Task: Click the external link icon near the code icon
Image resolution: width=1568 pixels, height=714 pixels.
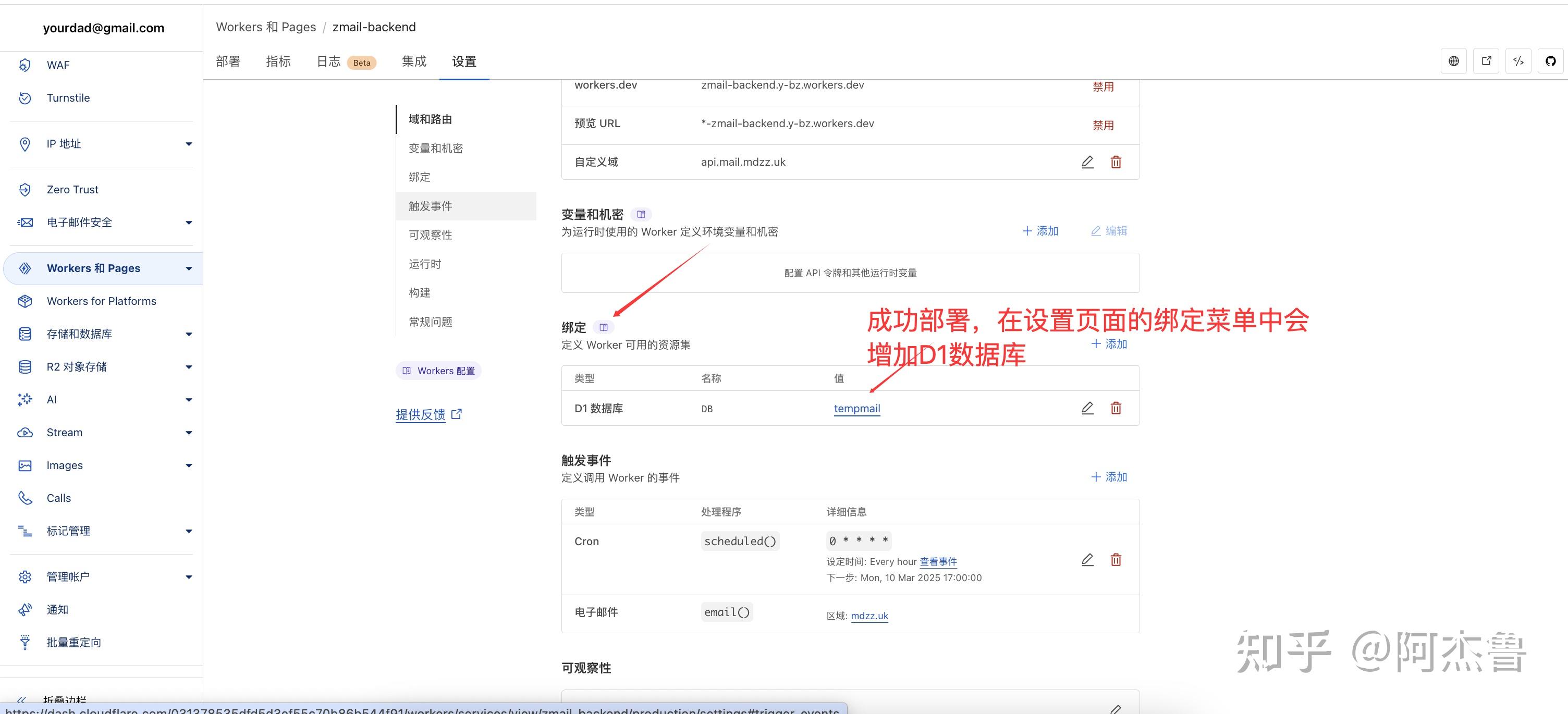Action: coord(1486,61)
